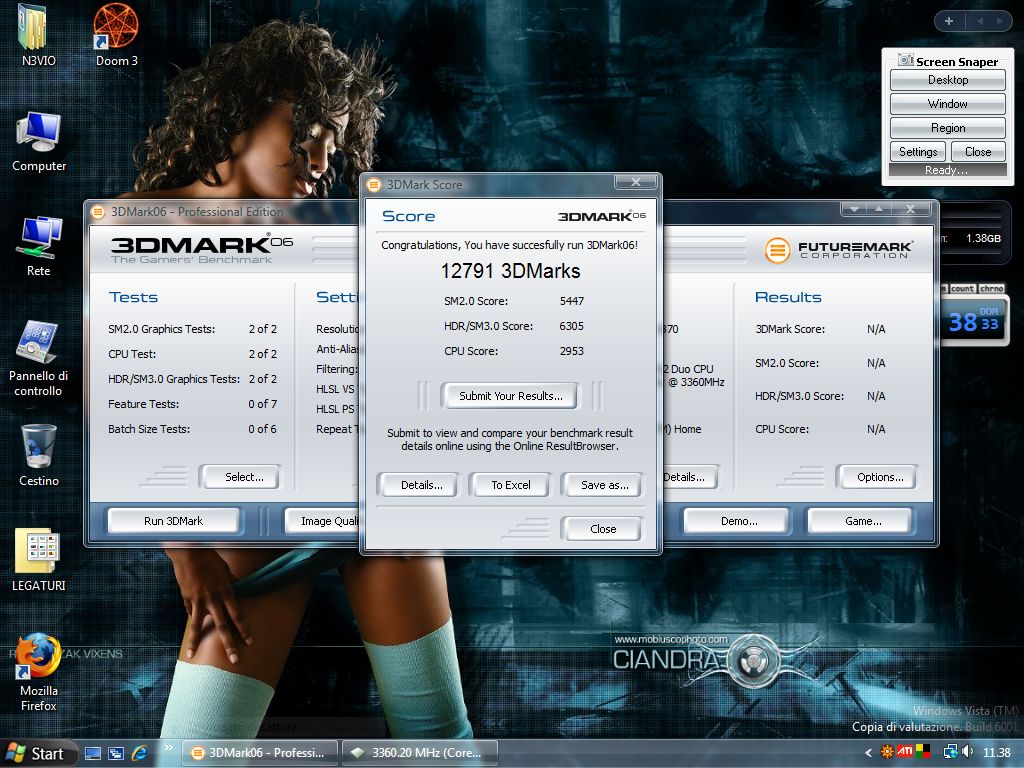Expand the quick launch overflow chevron
The width and height of the screenshot is (1024, 768).
pos(168,747)
